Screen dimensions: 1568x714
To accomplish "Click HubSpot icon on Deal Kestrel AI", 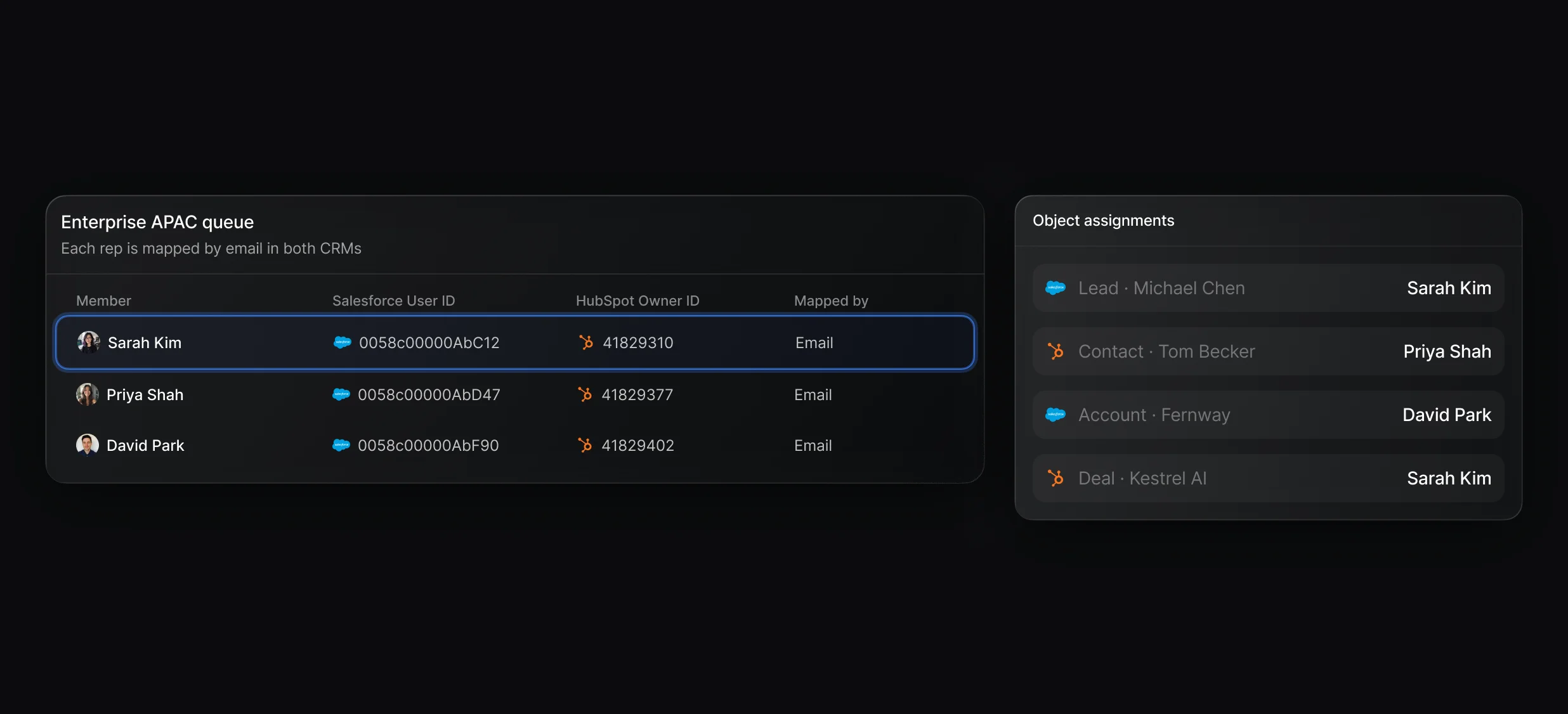I will pos(1055,478).
